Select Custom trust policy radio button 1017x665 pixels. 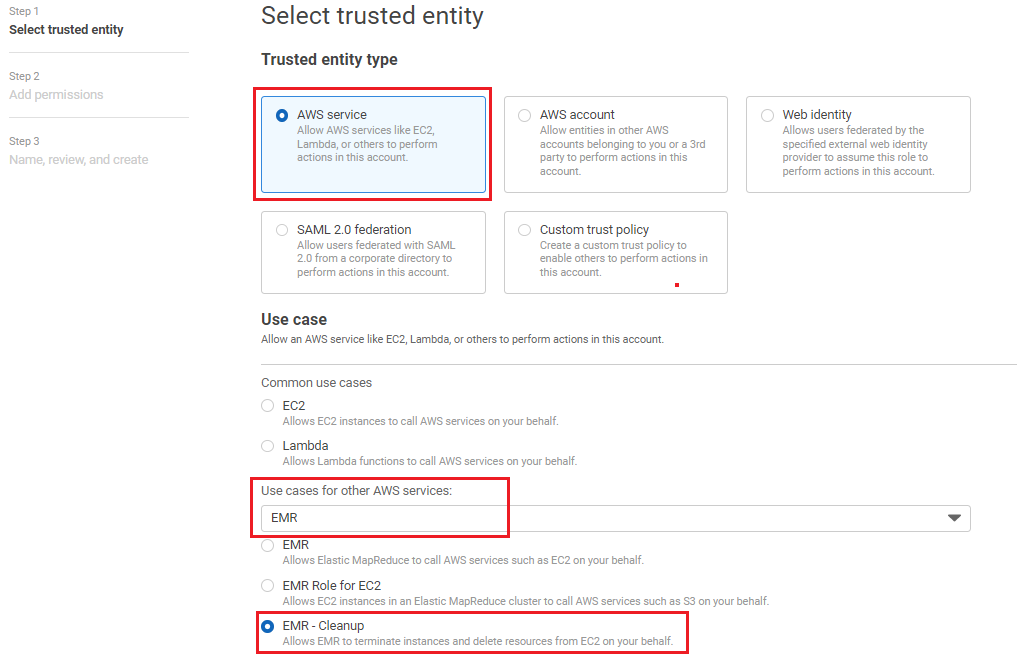(x=525, y=230)
